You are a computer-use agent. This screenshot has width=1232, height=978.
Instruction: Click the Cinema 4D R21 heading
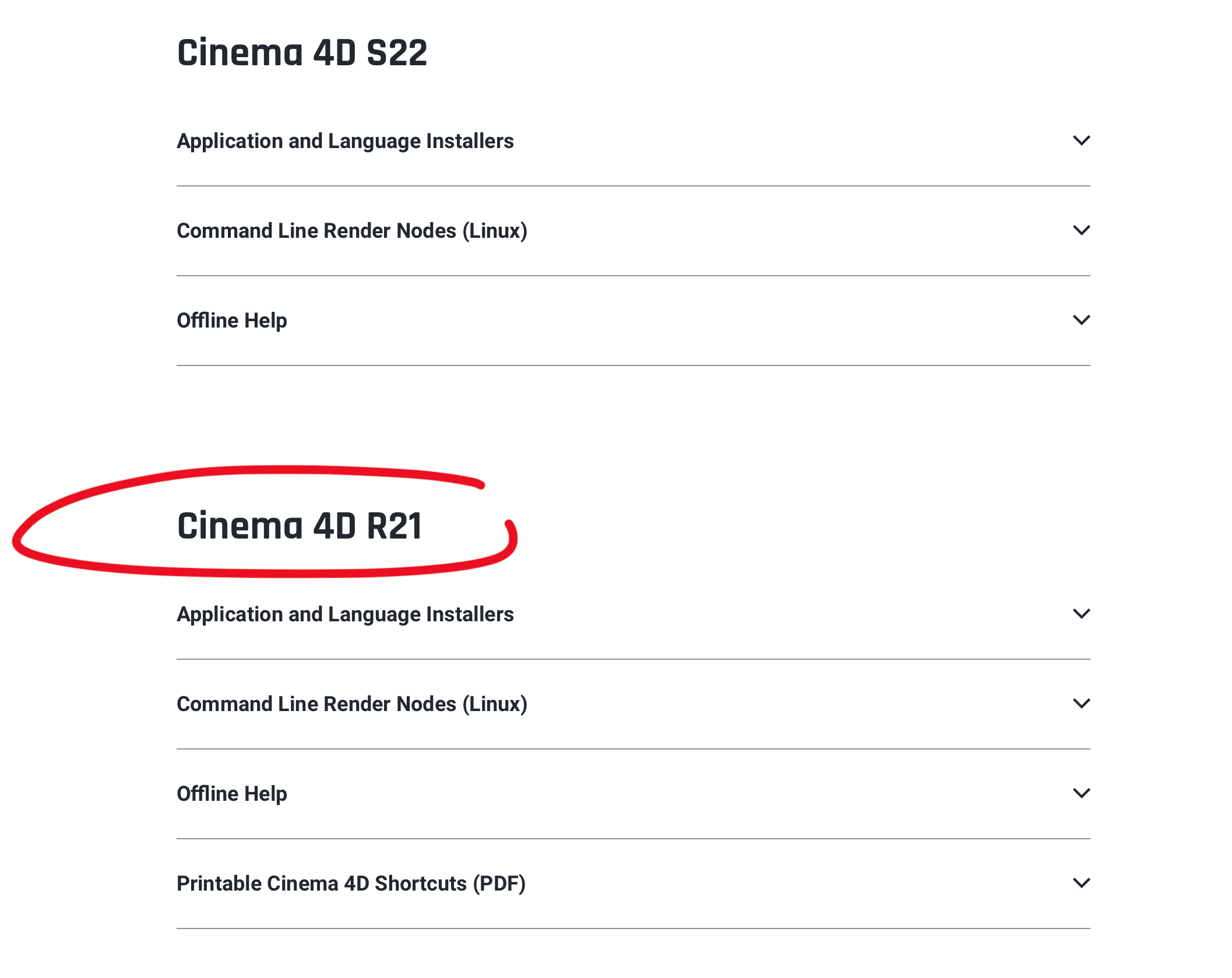[299, 526]
